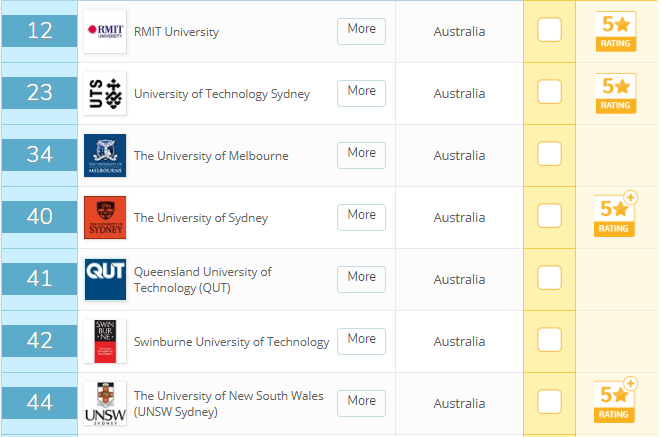Open University of Melbourne crest logo

[105, 155]
